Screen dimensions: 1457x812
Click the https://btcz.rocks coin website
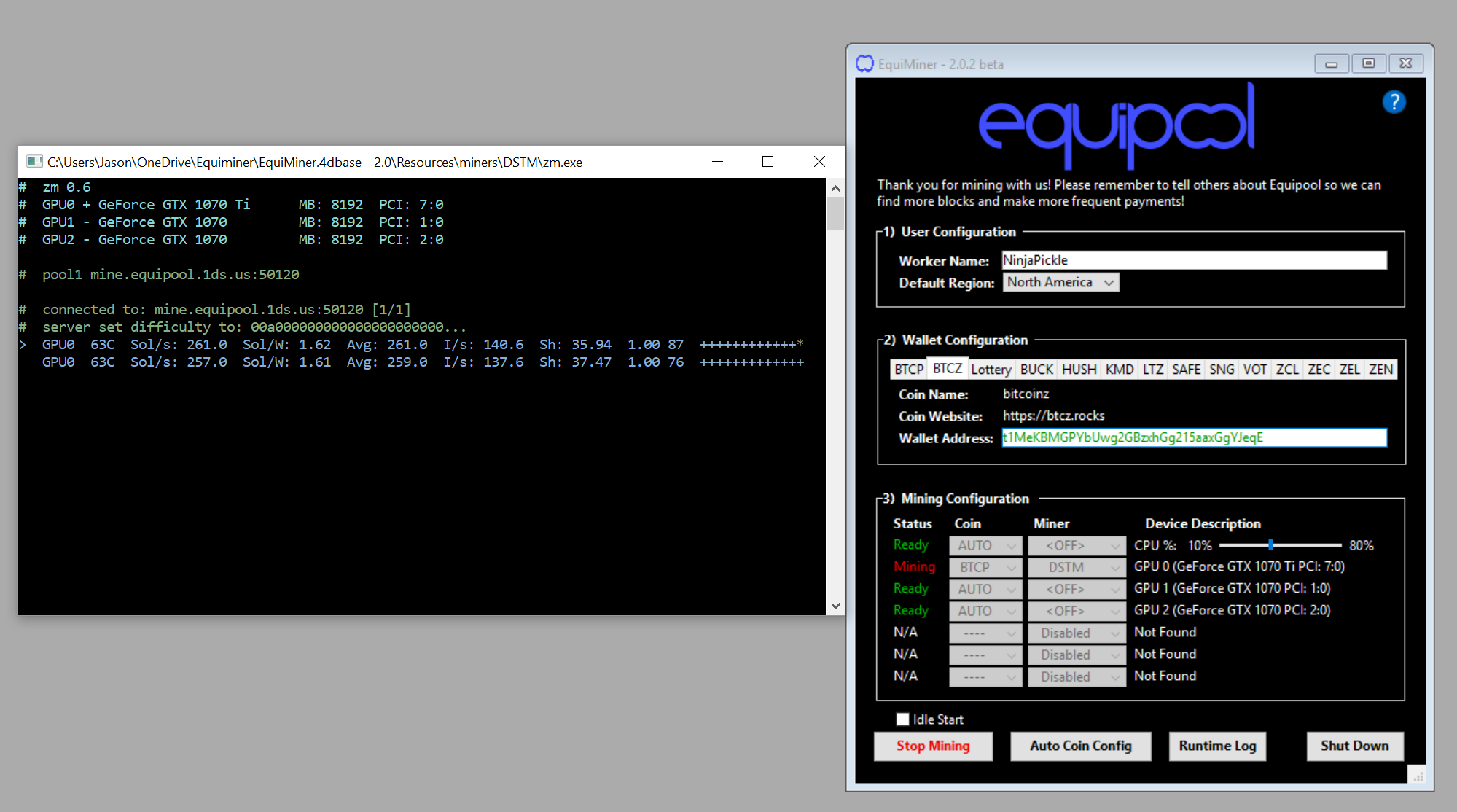point(1054,415)
